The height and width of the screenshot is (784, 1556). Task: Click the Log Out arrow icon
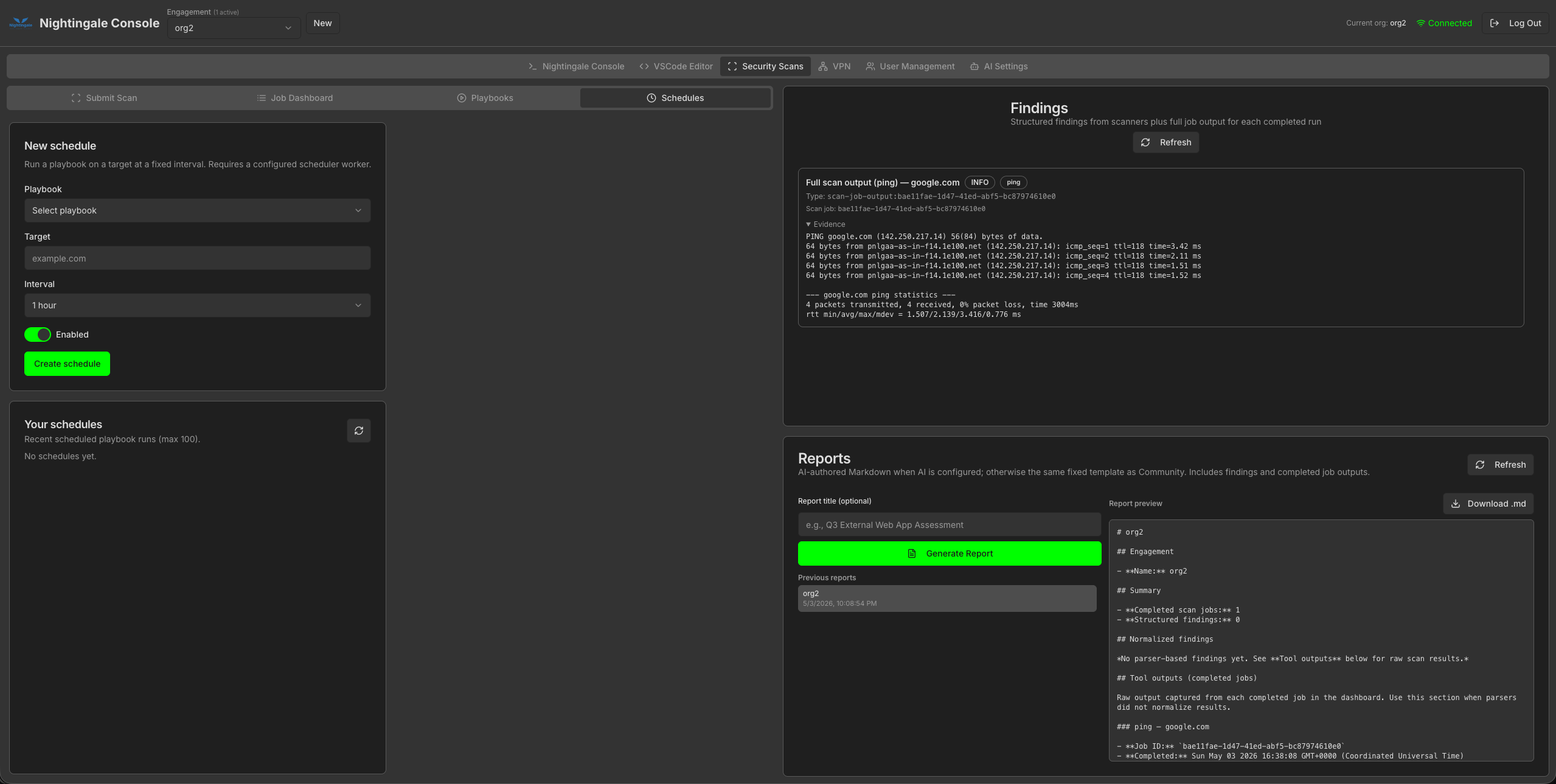tap(1495, 23)
